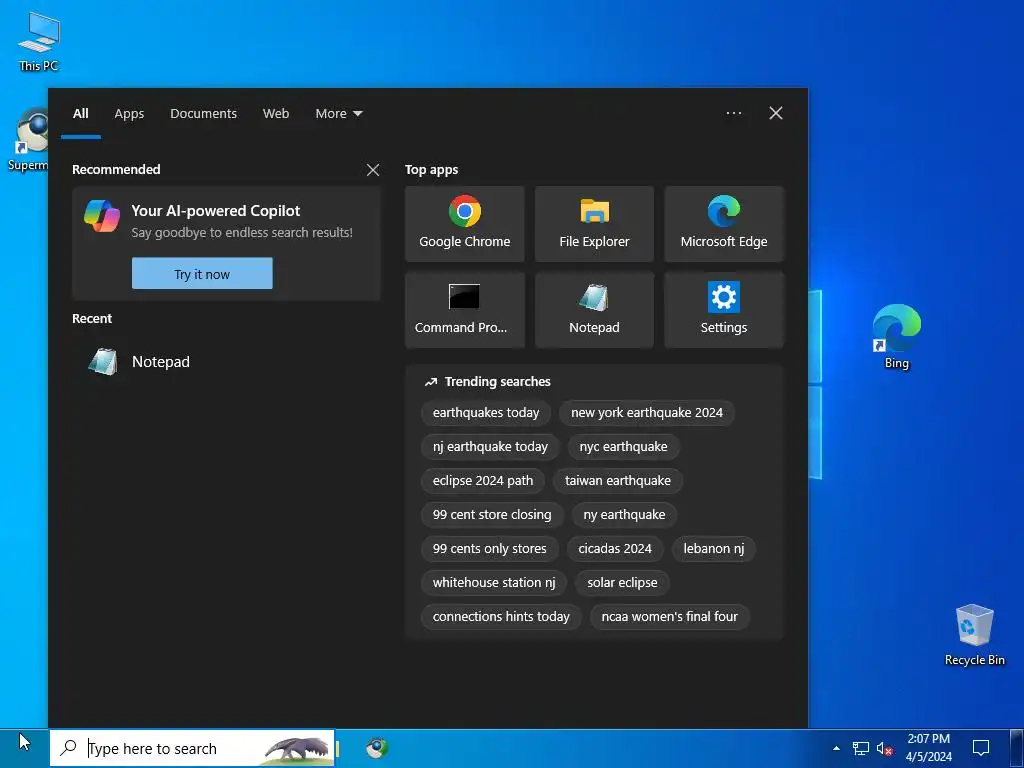
Task: Open network status tray icon
Action: [861, 748]
